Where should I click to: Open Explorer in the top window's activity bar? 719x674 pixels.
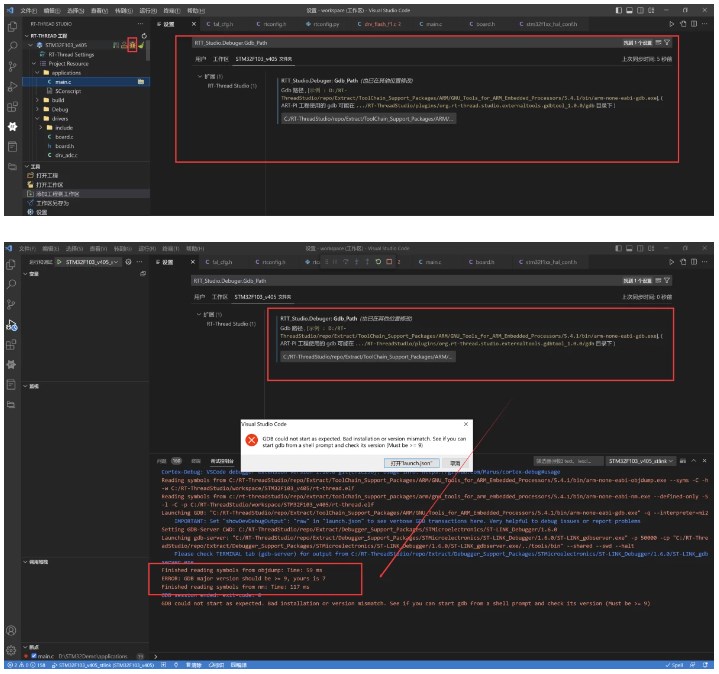click(x=12, y=27)
